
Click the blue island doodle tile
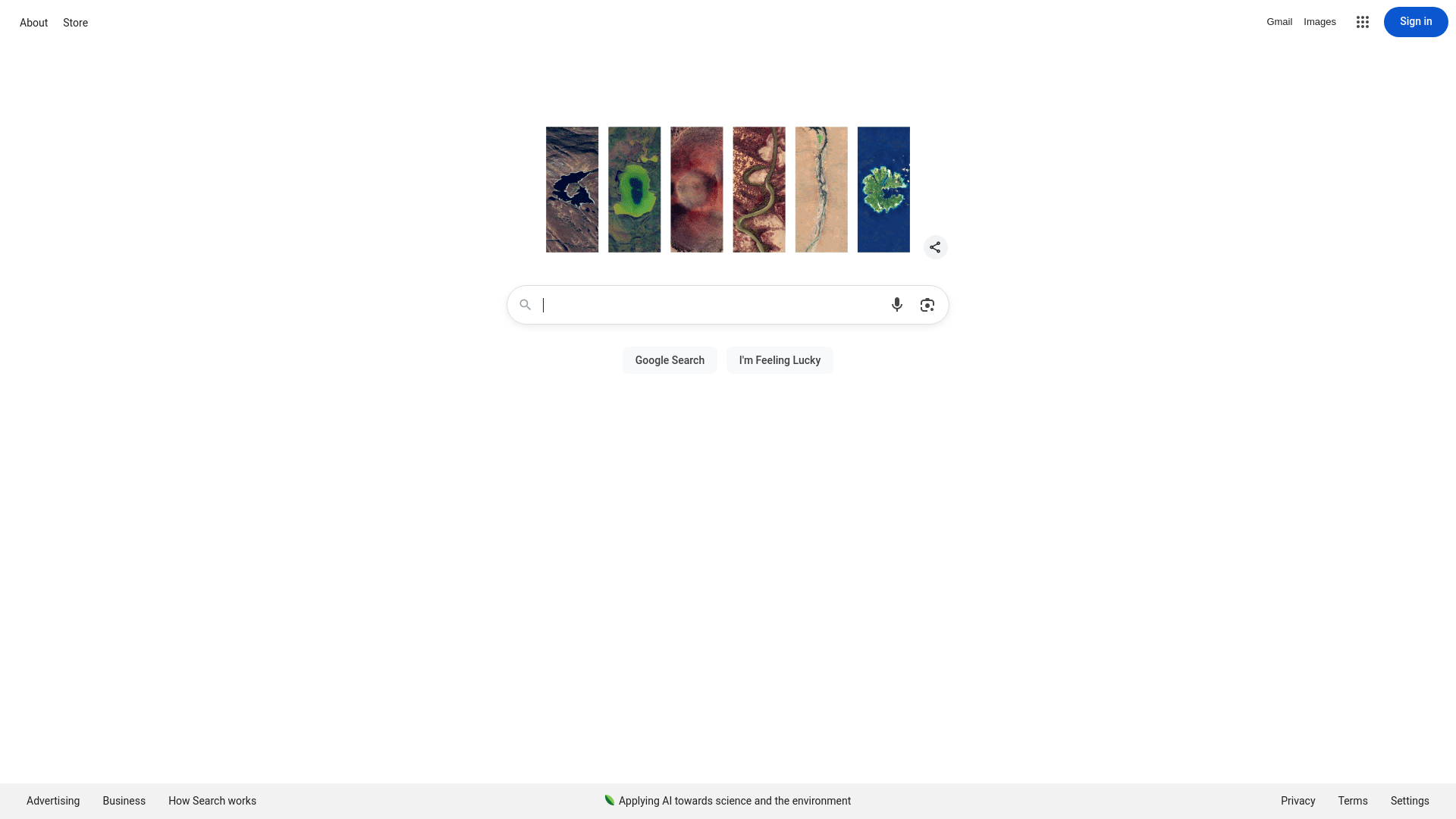[883, 190]
